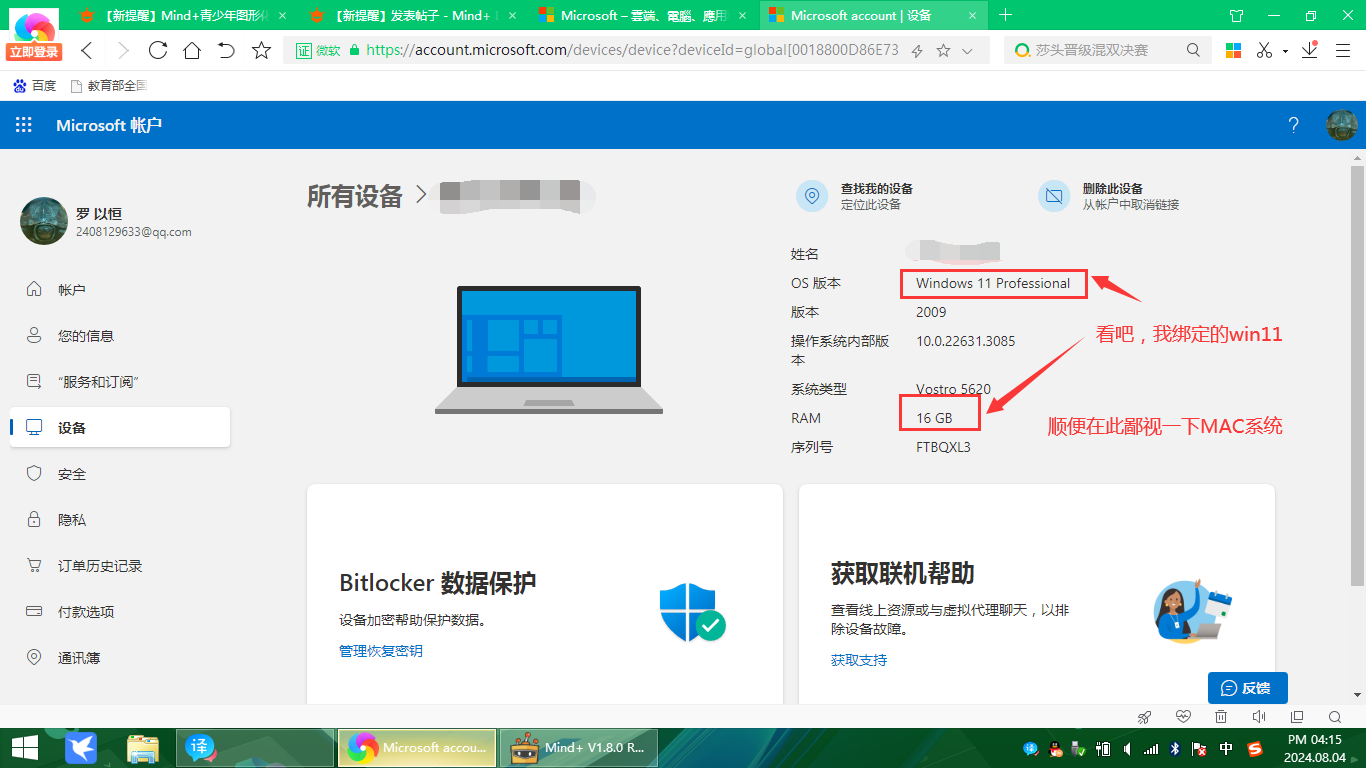The height and width of the screenshot is (768, 1366).
Task: Switch to the Microsoft – 雲端 browser tab
Action: [643, 15]
